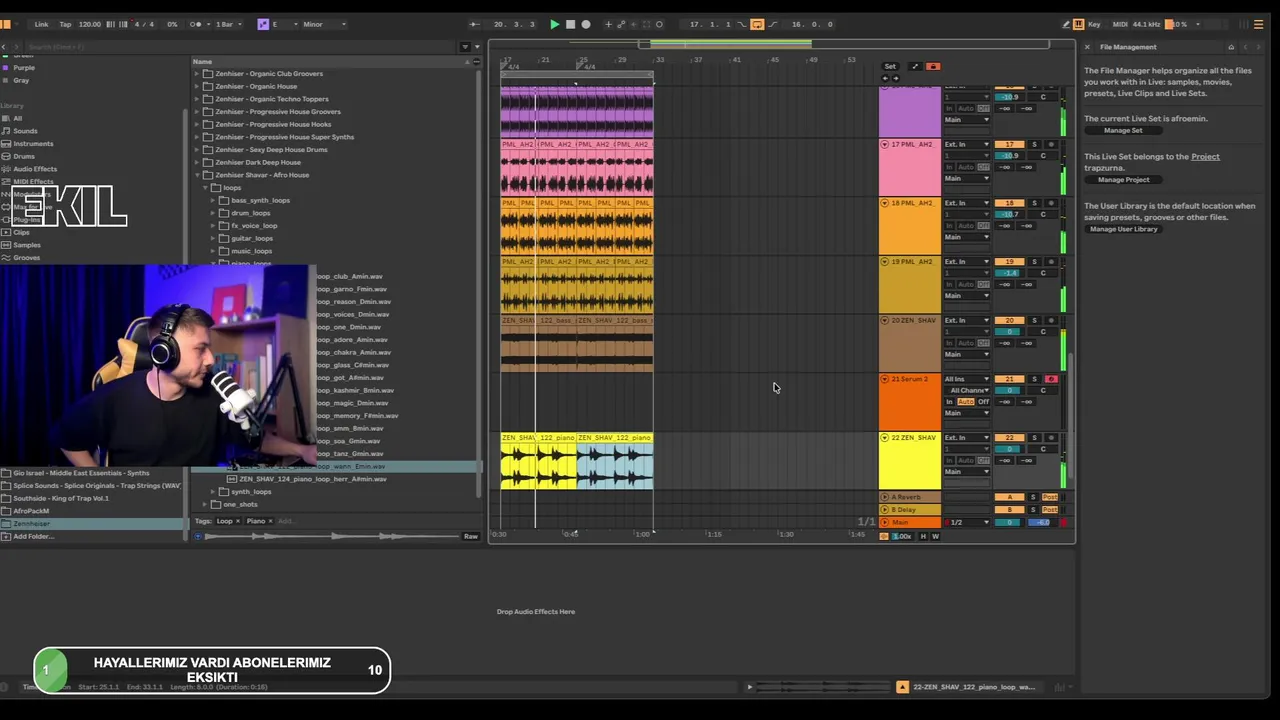This screenshot has width=1280, height=720.
Task: Expand the drum_loops folder
Action: pyautogui.click(x=214, y=213)
